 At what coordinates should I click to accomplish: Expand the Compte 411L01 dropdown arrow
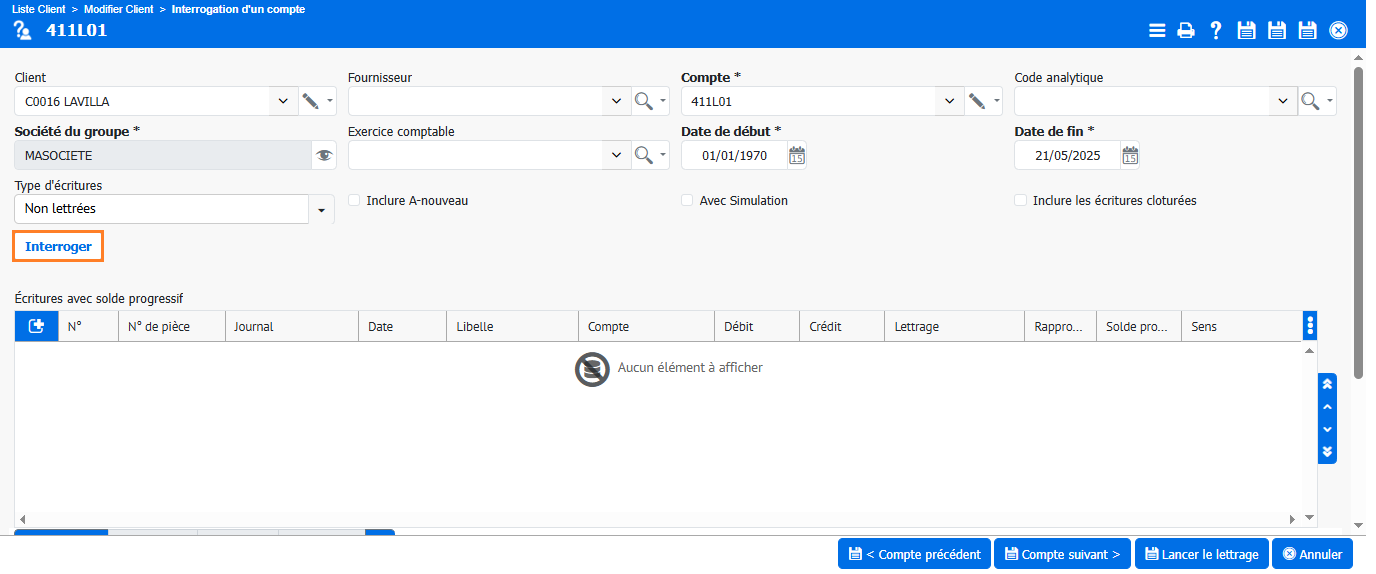[949, 101]
